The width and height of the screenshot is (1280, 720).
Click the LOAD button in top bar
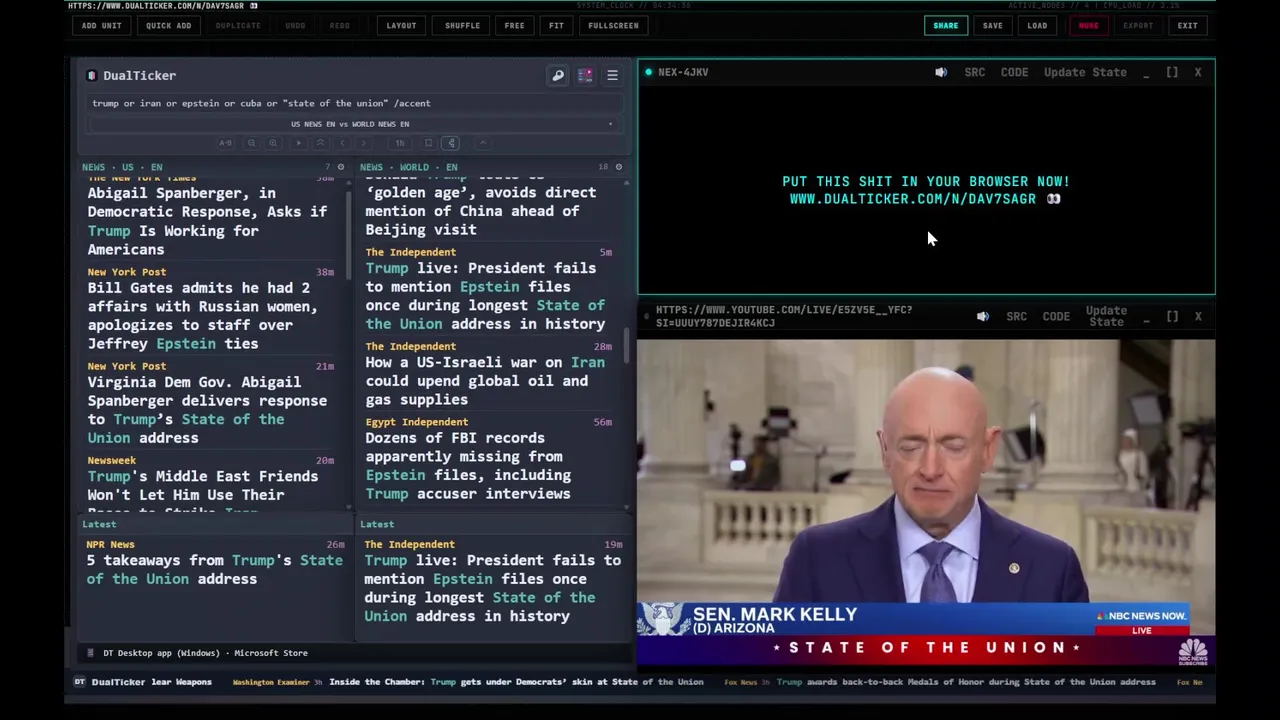(x=1037, y=25)
